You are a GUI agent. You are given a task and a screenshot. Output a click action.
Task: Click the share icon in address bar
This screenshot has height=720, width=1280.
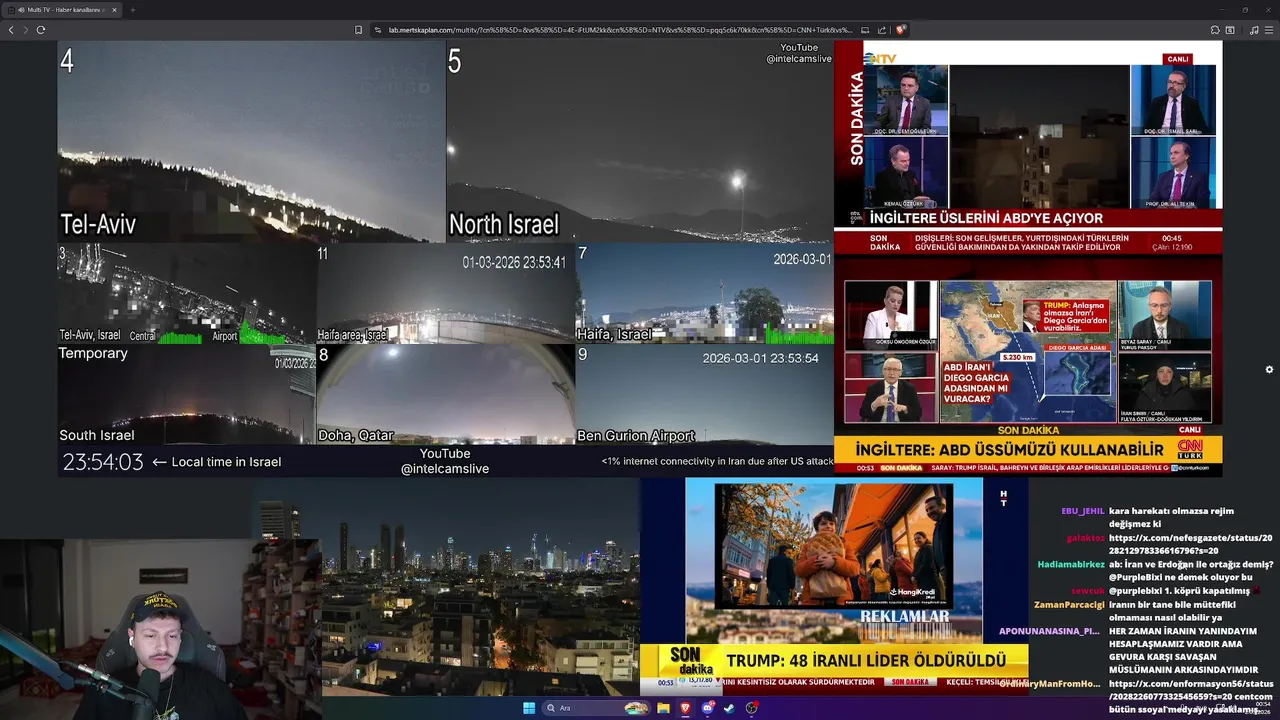coord(883,30)
